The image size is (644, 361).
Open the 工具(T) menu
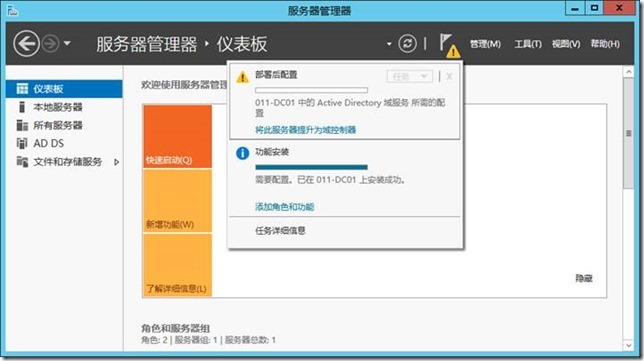click(528, 44)
